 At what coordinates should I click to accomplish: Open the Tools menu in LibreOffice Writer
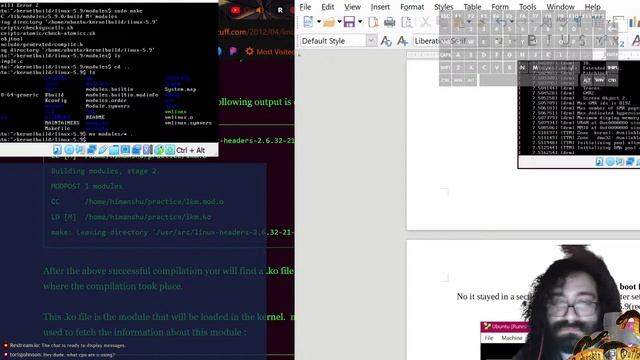[527, 7]
